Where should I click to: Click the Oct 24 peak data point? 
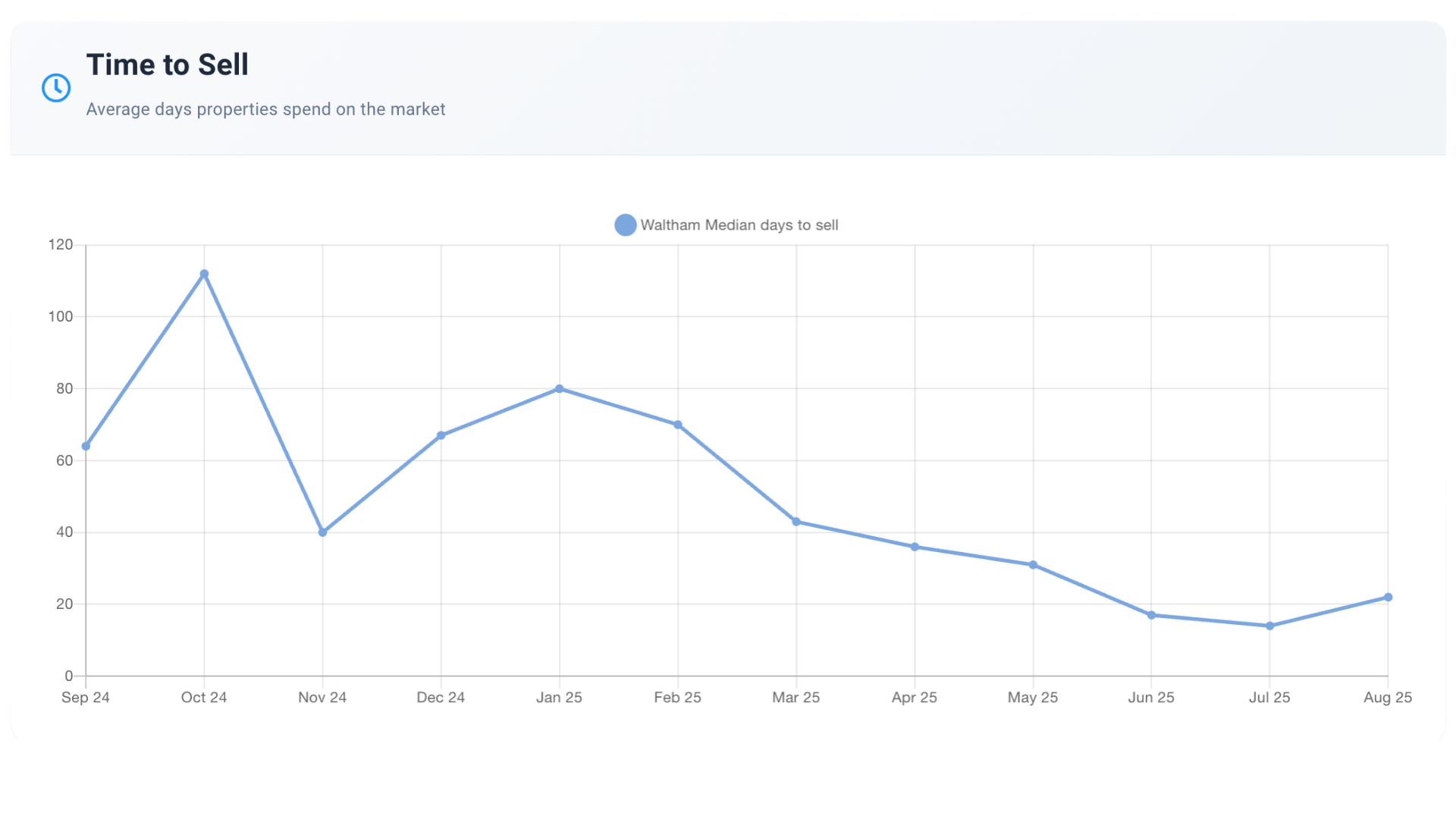pos(204,275)
